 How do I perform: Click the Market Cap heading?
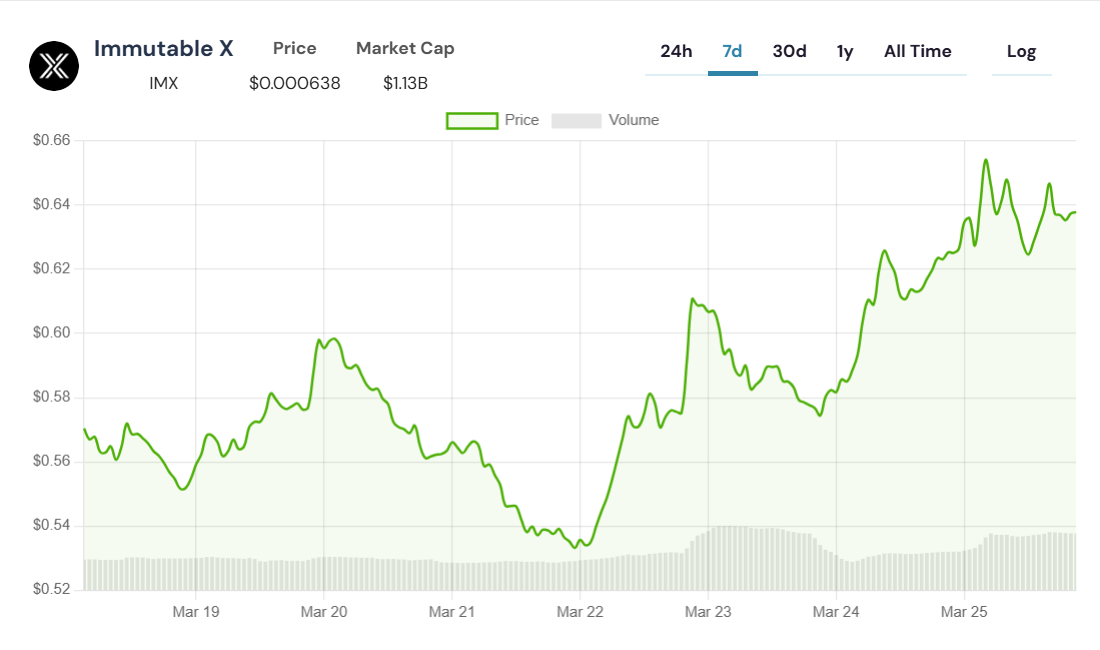405,48
